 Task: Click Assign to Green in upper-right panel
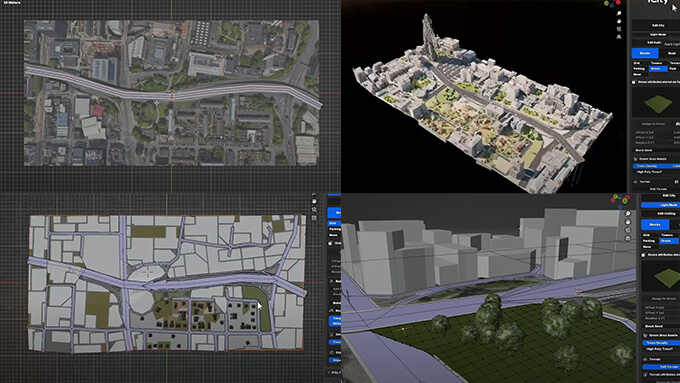click(x=653, y=124)
